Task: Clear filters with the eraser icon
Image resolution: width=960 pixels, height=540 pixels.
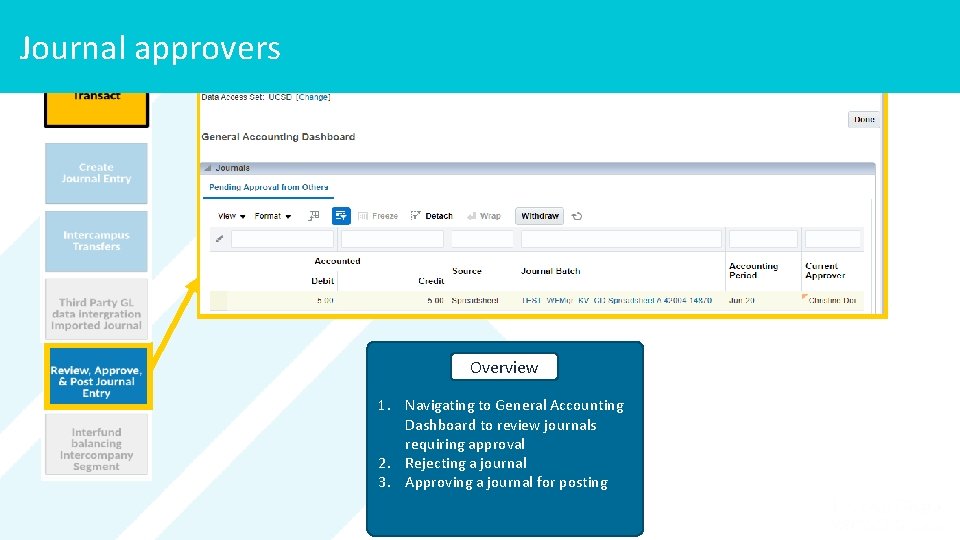Action: 219,239
